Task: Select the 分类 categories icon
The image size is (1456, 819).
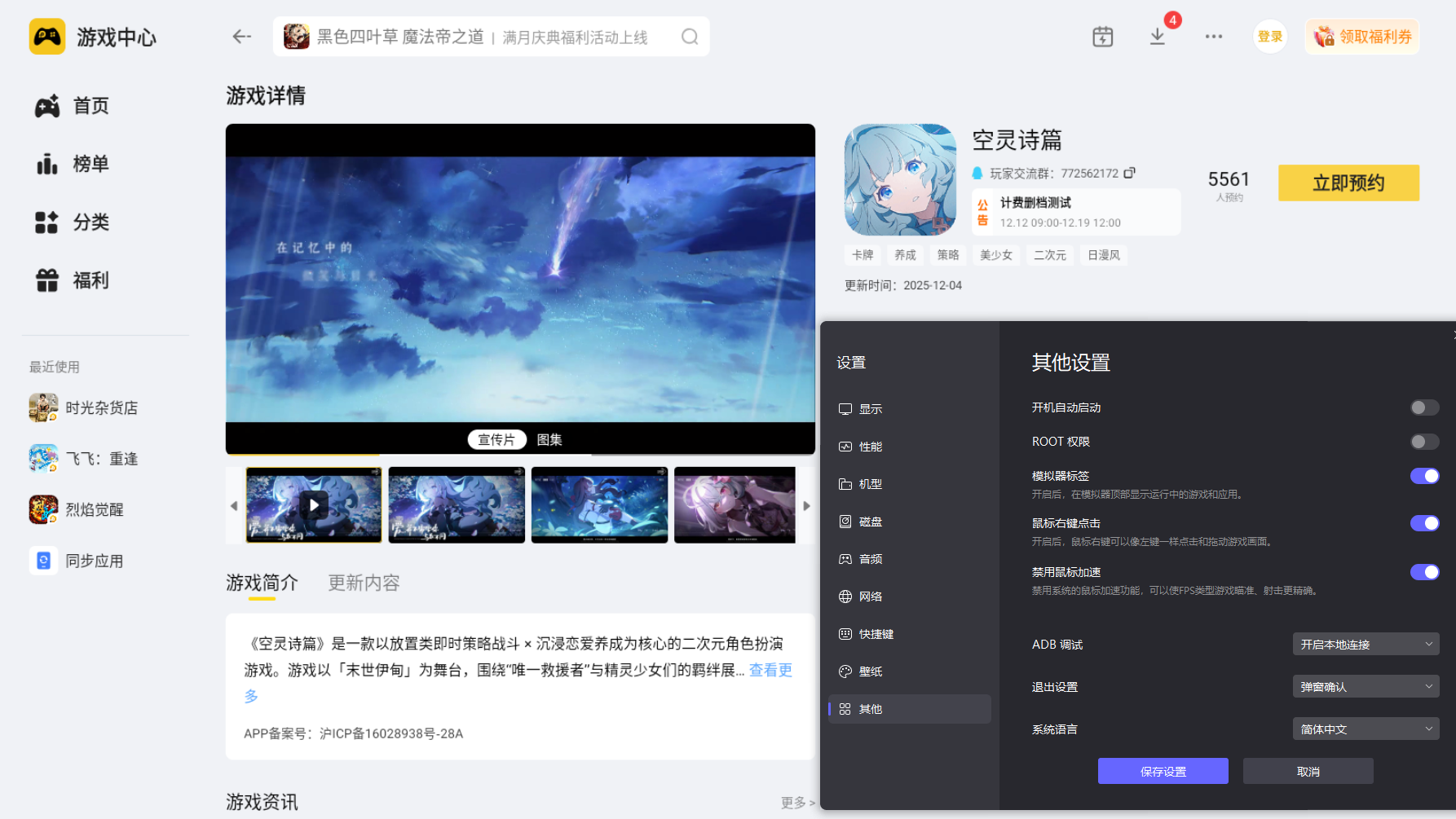Action: [x=90, y=222]
